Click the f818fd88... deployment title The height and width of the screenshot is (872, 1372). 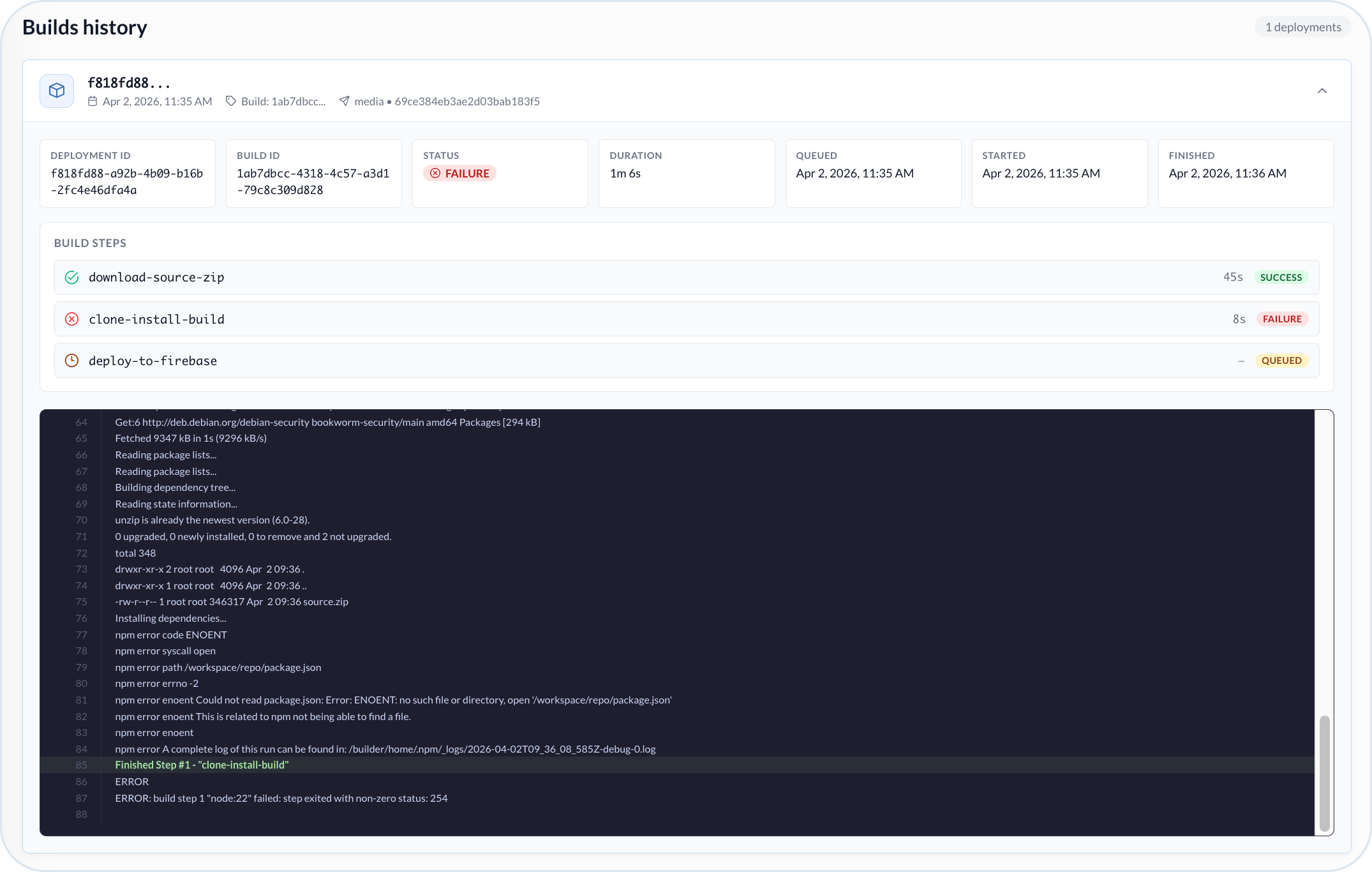coord(129,83)
